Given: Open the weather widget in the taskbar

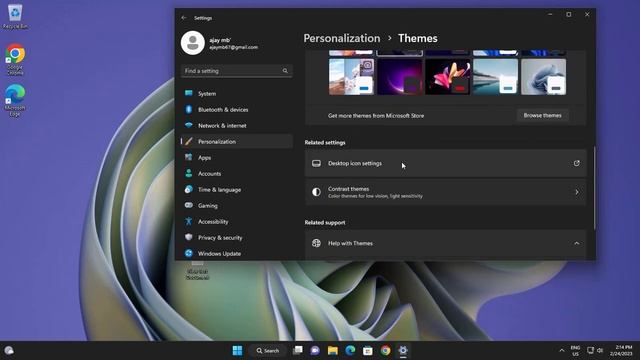Looking at the screenshot, I should coord(9,351).
